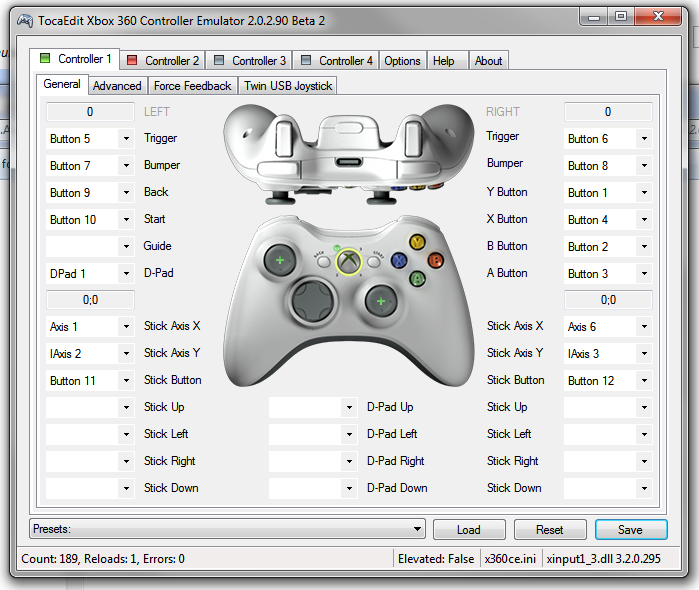Open the Start dropdown showing Button 10
The image size is (699, 590).
(x=90, y=219)
